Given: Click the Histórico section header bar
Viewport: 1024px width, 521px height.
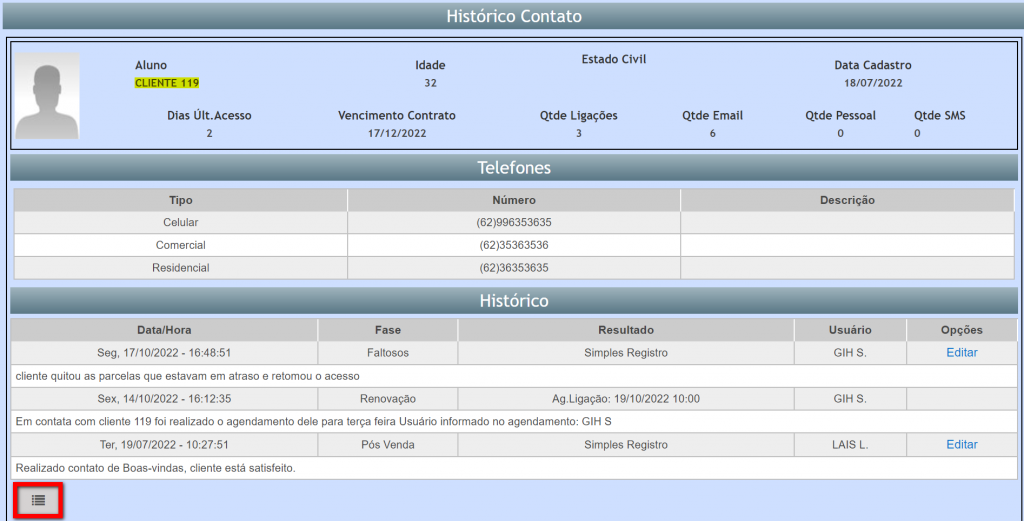Looking at the screenshot, I should (x=514, y=301).
